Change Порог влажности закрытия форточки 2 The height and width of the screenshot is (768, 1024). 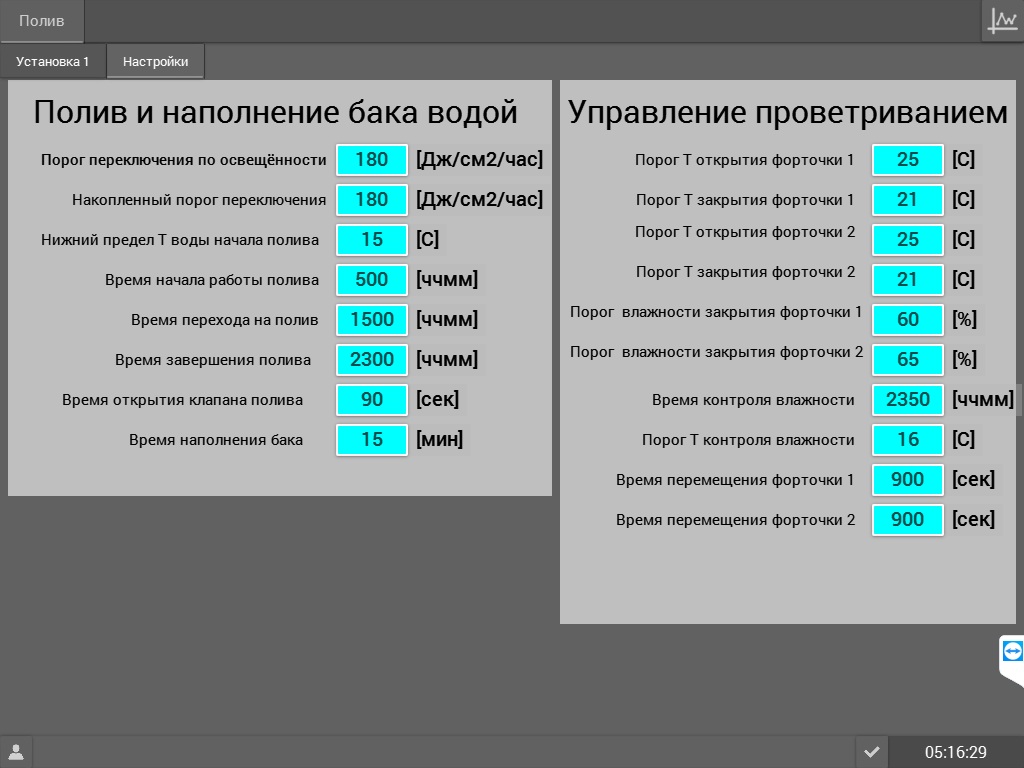tap(907, 360)
